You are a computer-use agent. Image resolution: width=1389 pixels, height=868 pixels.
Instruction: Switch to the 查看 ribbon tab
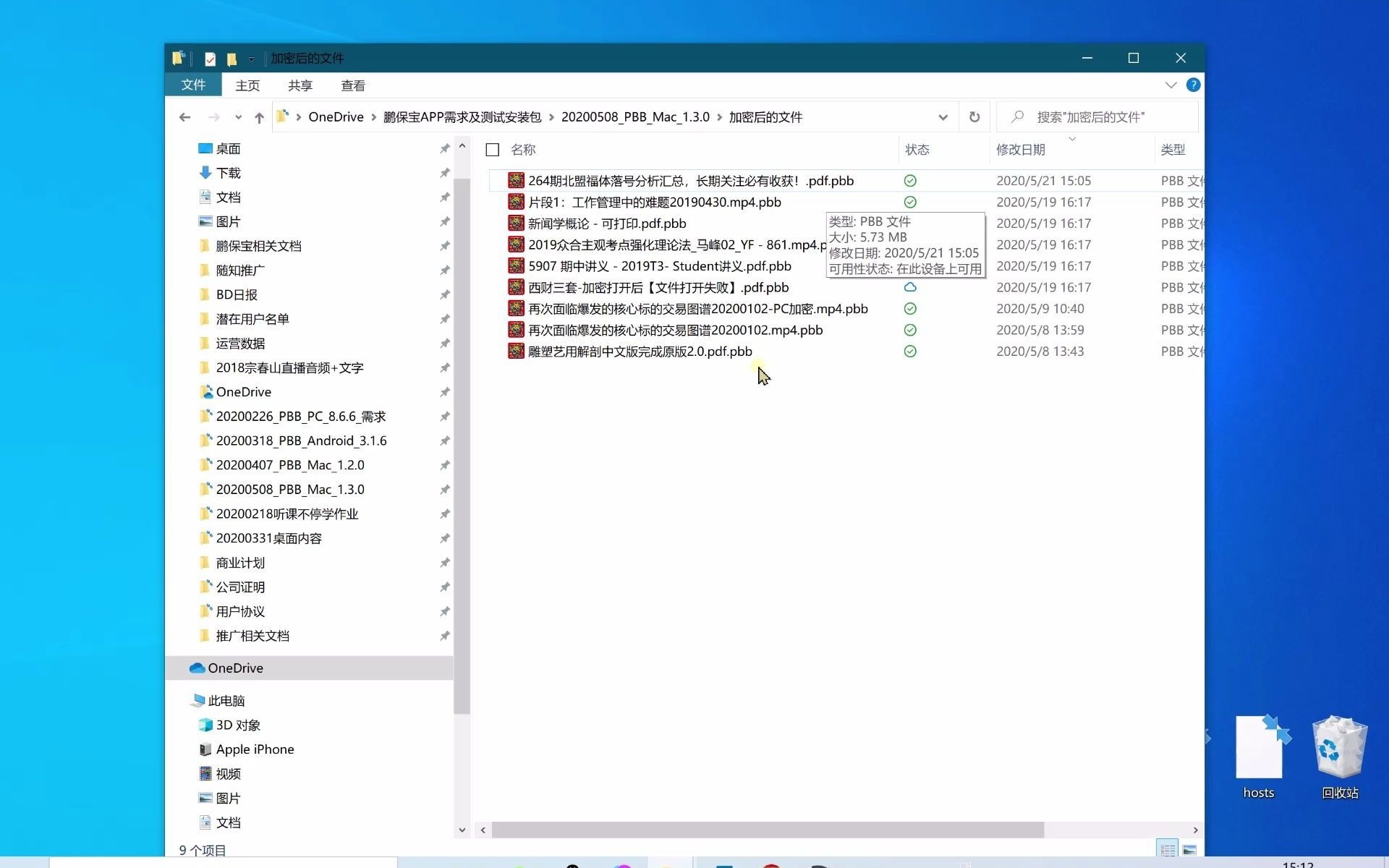click(x=353, y=85)
